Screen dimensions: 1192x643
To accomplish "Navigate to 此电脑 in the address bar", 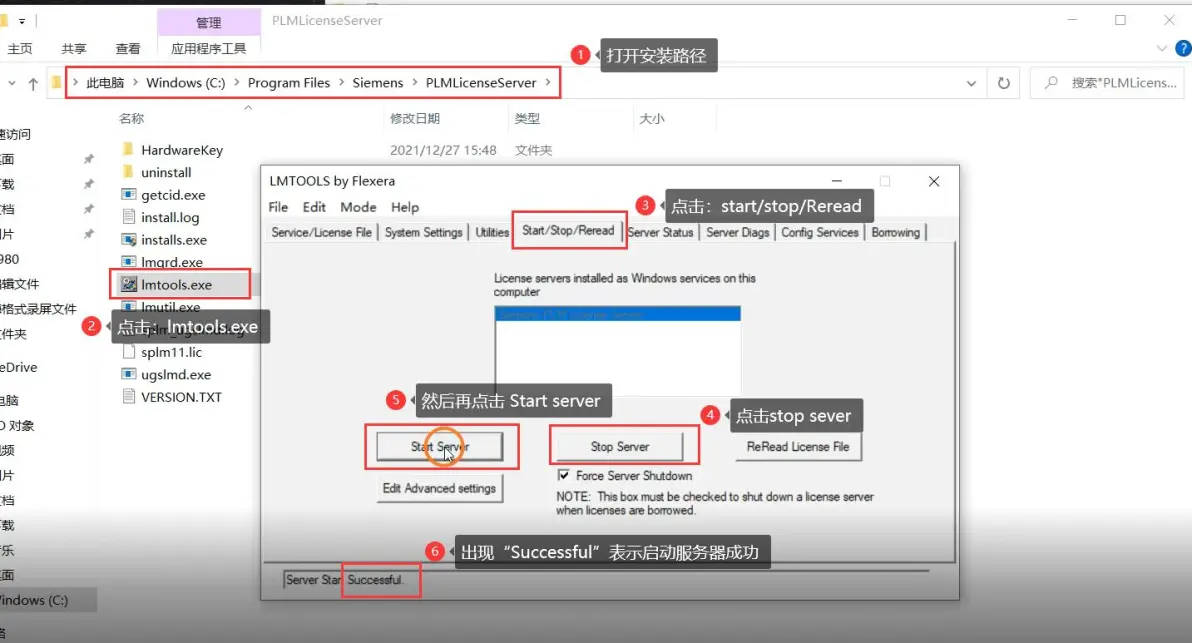I will [105, 83].
